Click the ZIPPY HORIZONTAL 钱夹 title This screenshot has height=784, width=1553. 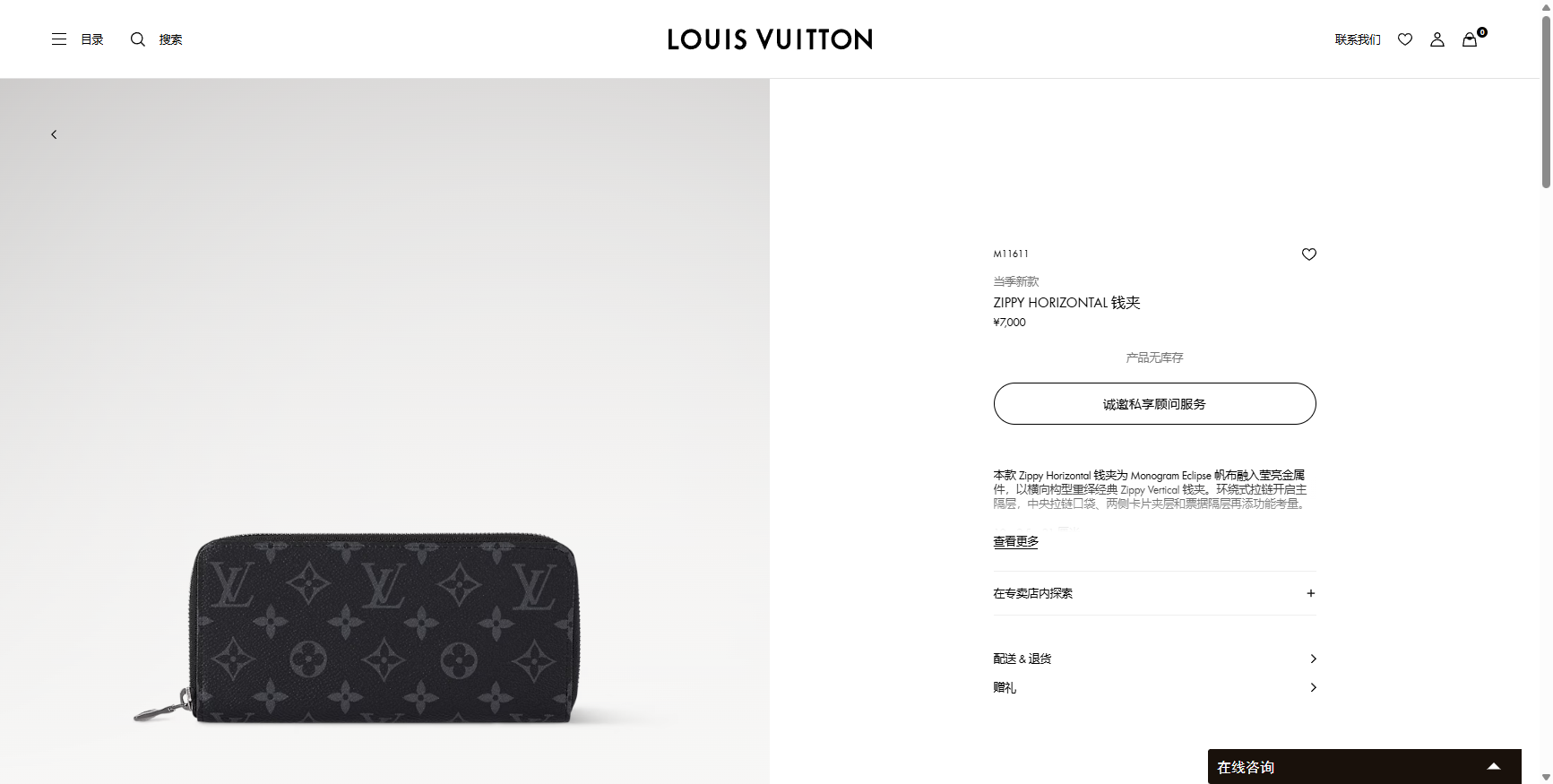1066,303
